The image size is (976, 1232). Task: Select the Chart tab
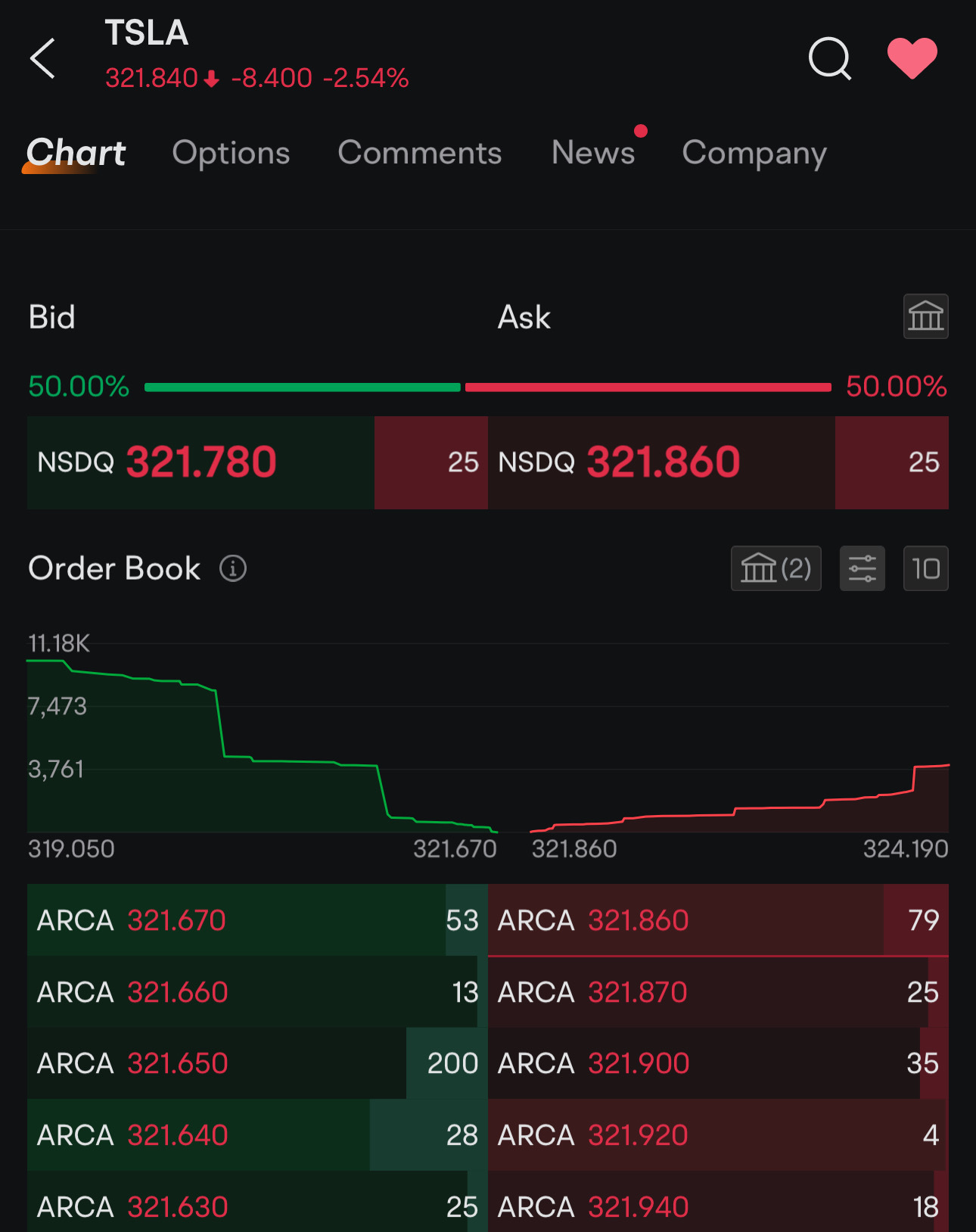pos(76,153)
